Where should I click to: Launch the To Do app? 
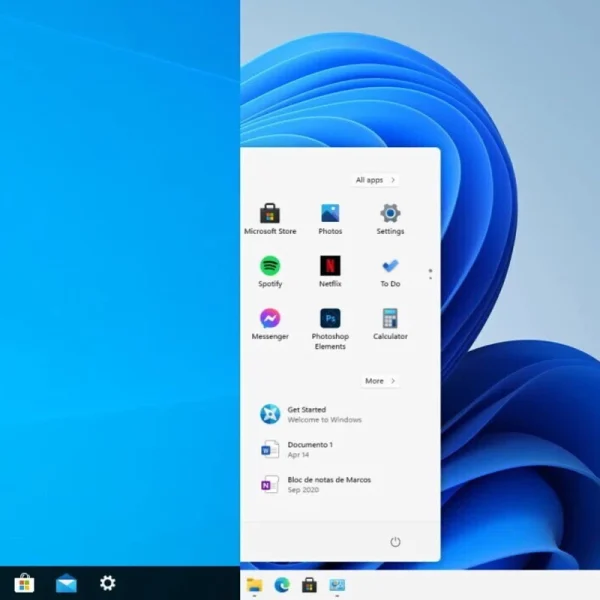pyautogui.click(x=390, y=271)
